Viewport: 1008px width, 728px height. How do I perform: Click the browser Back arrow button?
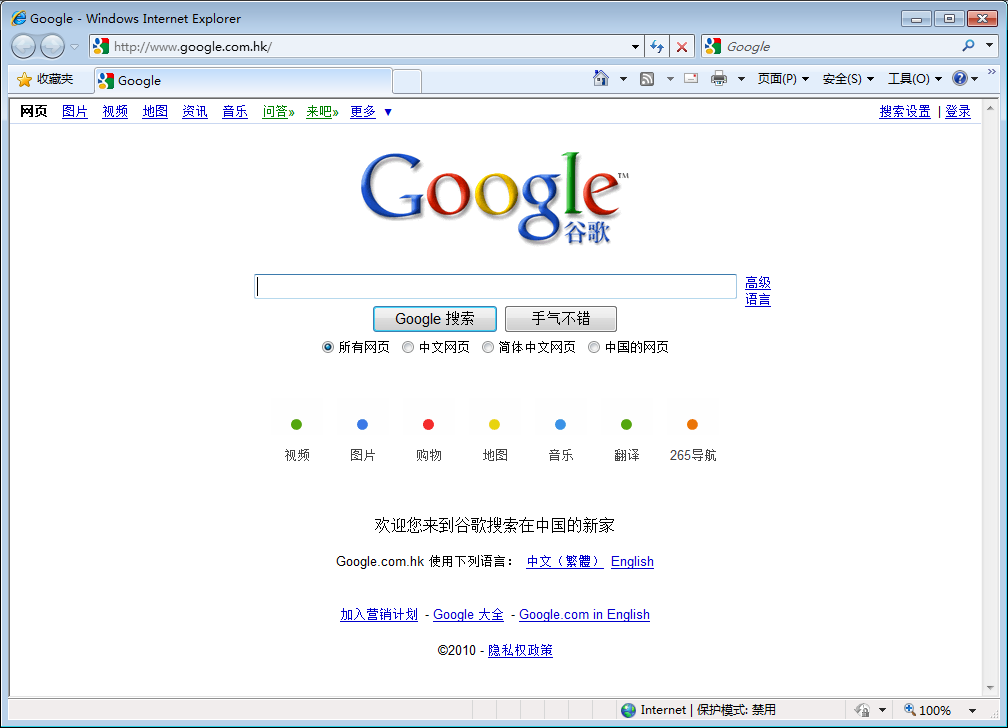click(x=23, y=46)
